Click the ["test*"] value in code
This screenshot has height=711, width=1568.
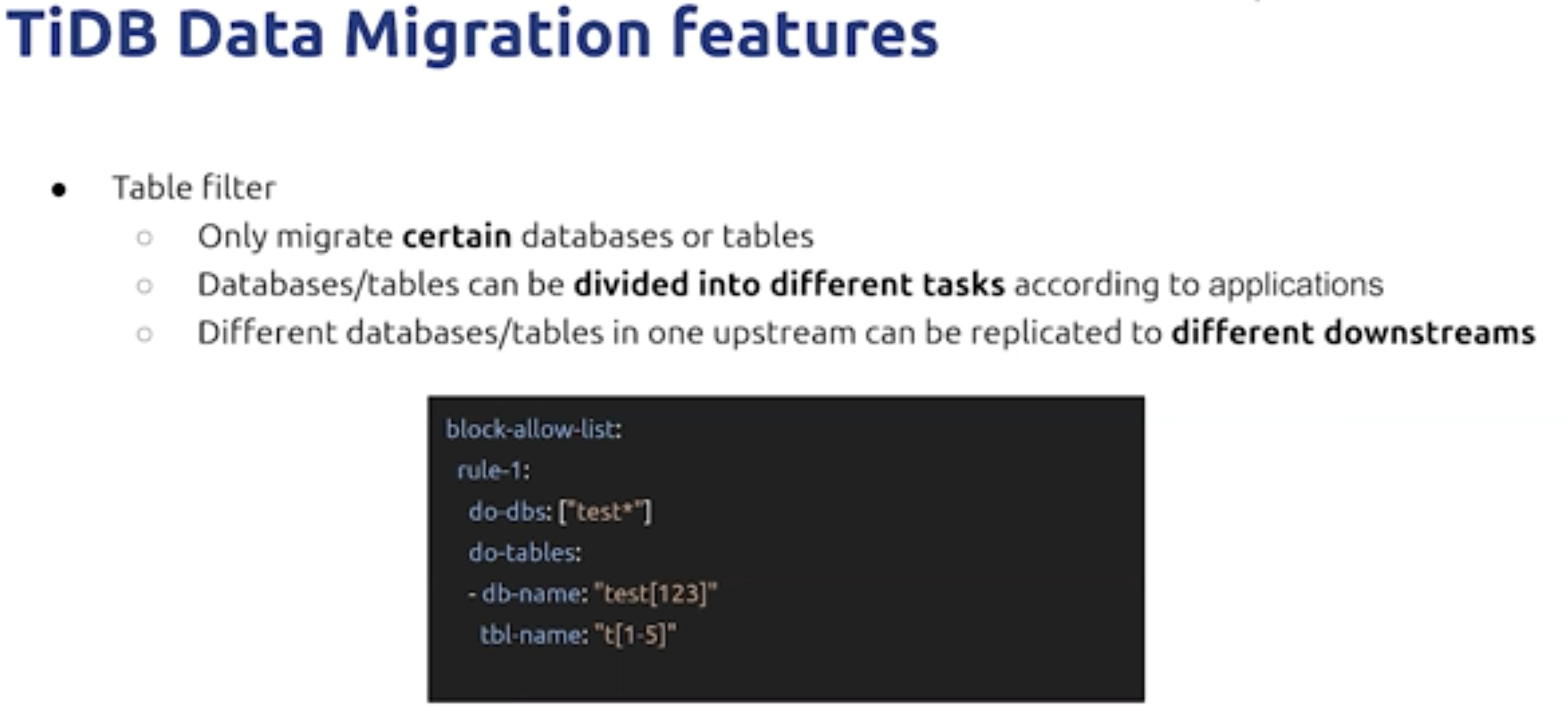pos(605,512)
